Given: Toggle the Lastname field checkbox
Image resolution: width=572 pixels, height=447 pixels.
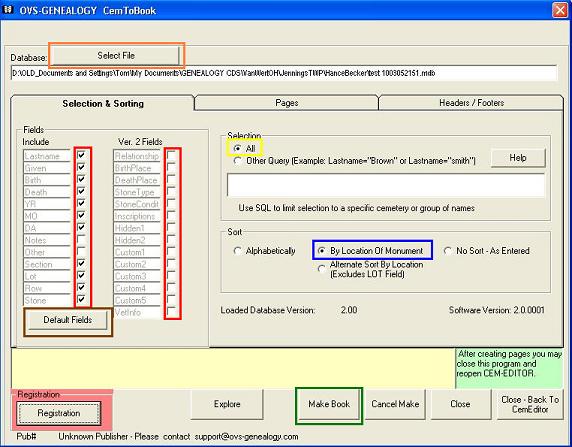Looking at the screenshot, I should [81, 155].
